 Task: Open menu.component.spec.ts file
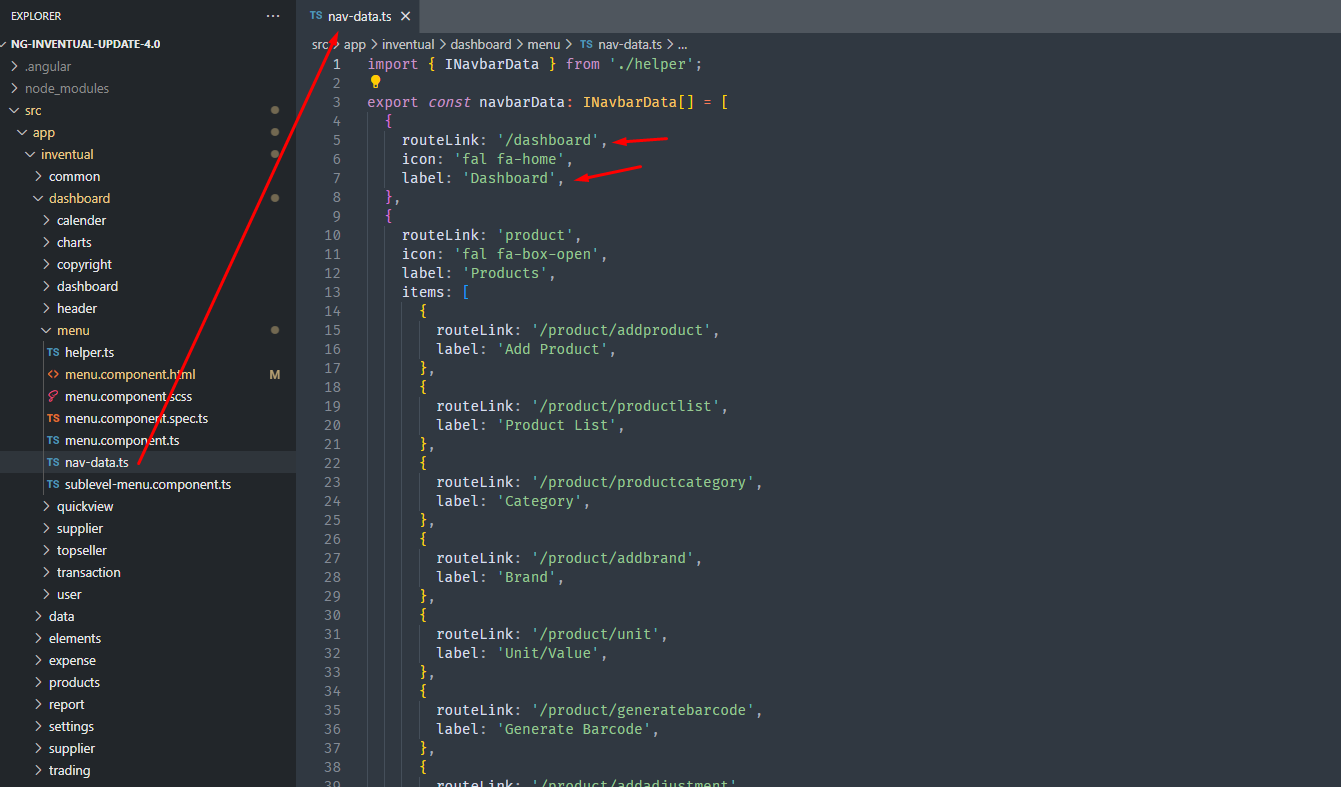pyautogui.click(x=136, y=418)
